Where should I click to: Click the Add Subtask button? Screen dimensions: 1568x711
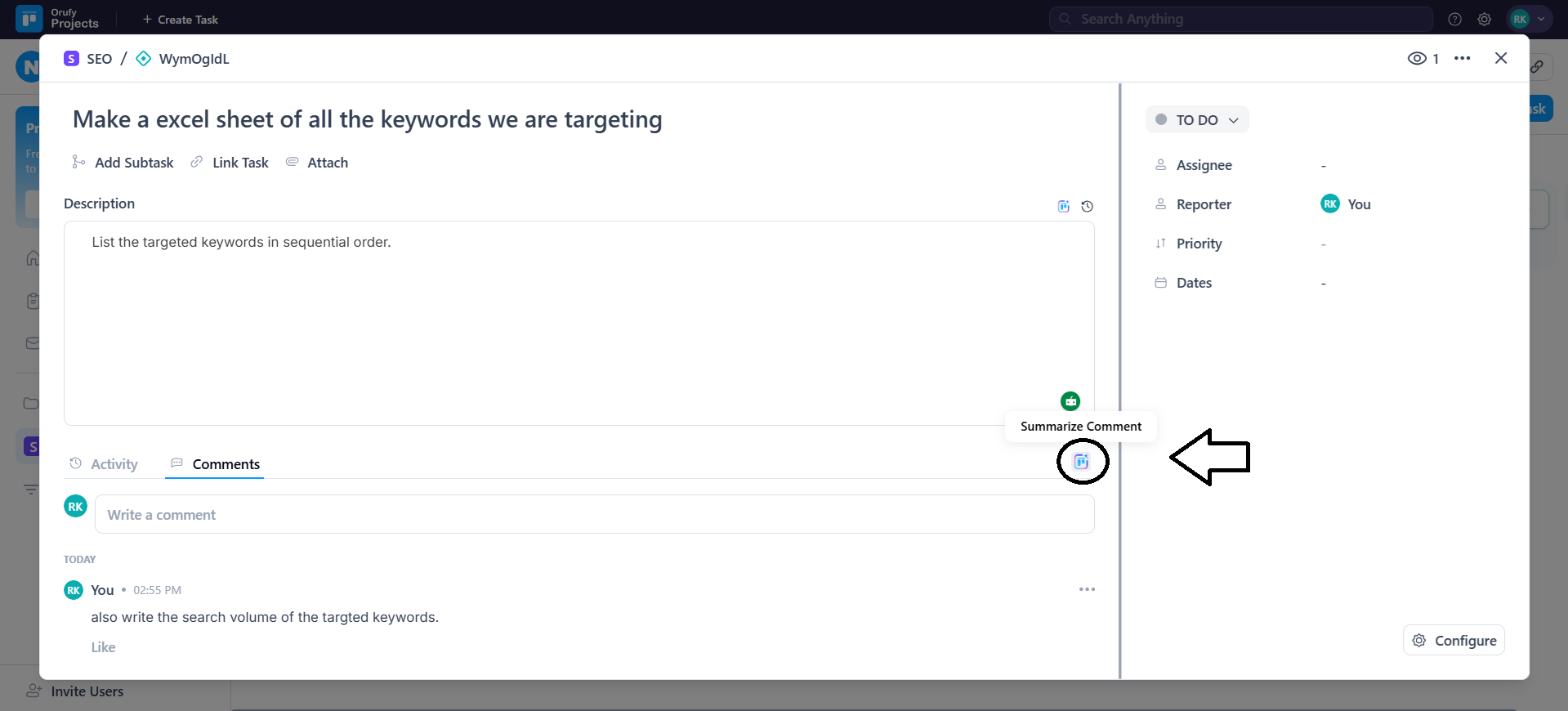point(123,162)
